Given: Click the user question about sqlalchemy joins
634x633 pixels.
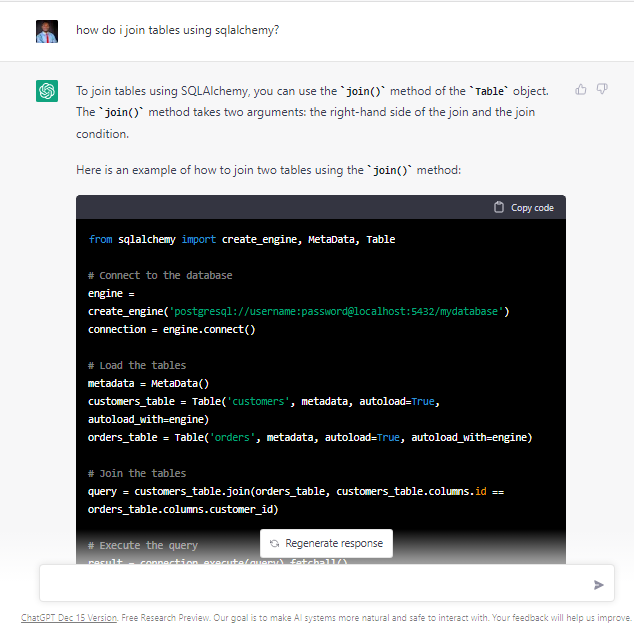Looking at the screenshot, I should pyautogui.click(x=178, y=30).
